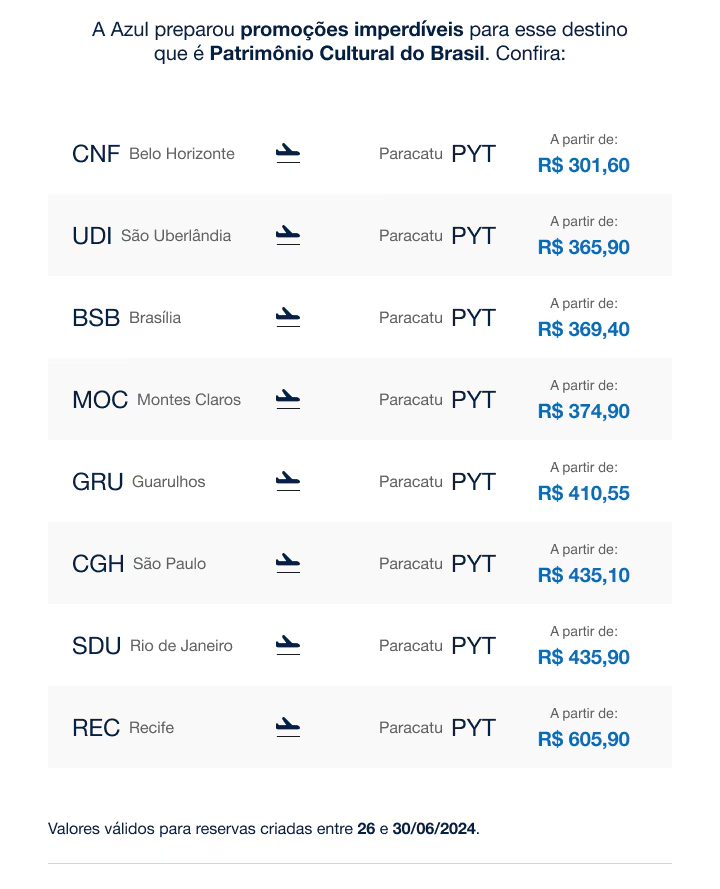Click the airplane icon in the CGH São Paulo row
Viewport: 720px width, 889px height.
click(288, 564)
